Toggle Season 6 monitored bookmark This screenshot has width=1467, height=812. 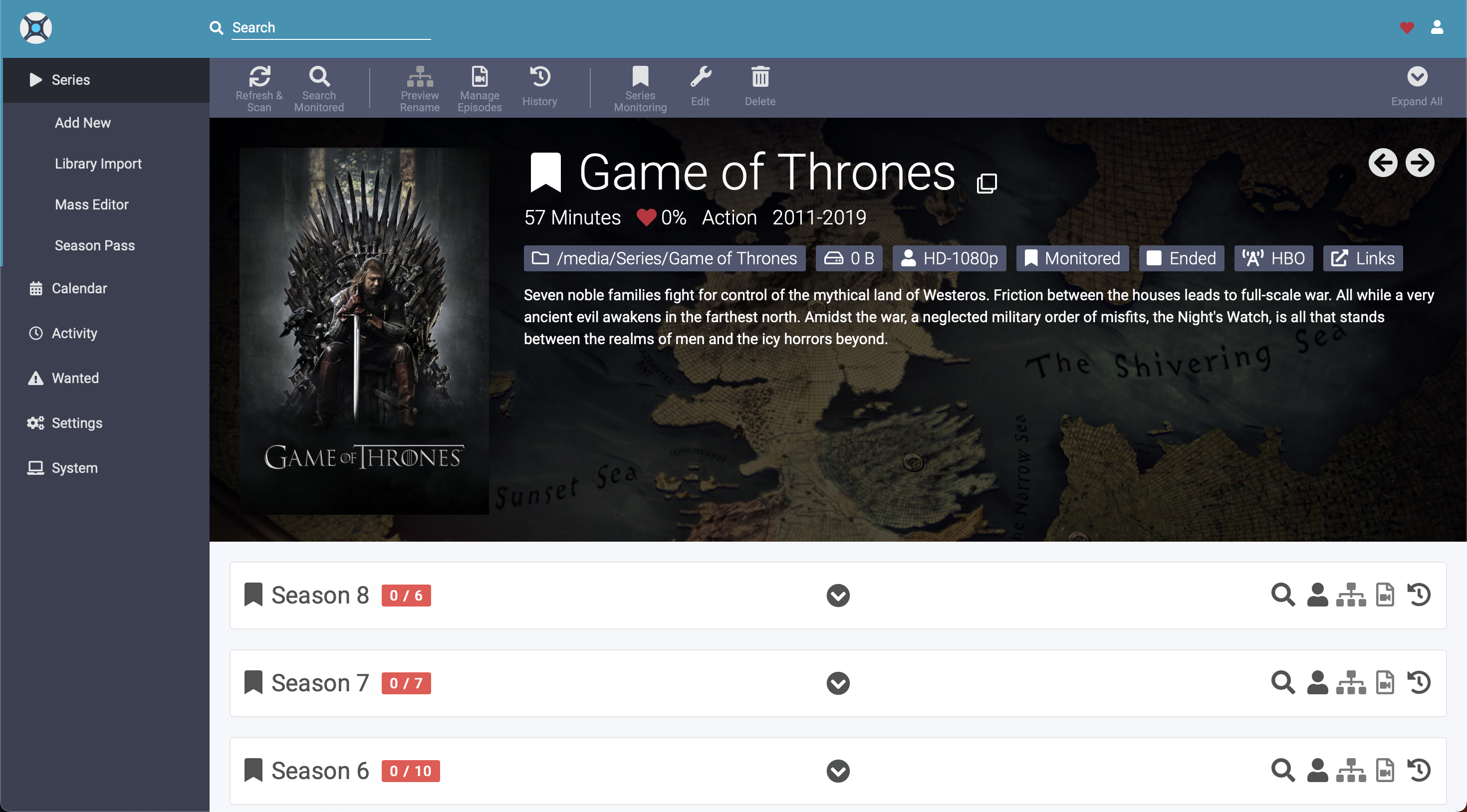(253, 770)
